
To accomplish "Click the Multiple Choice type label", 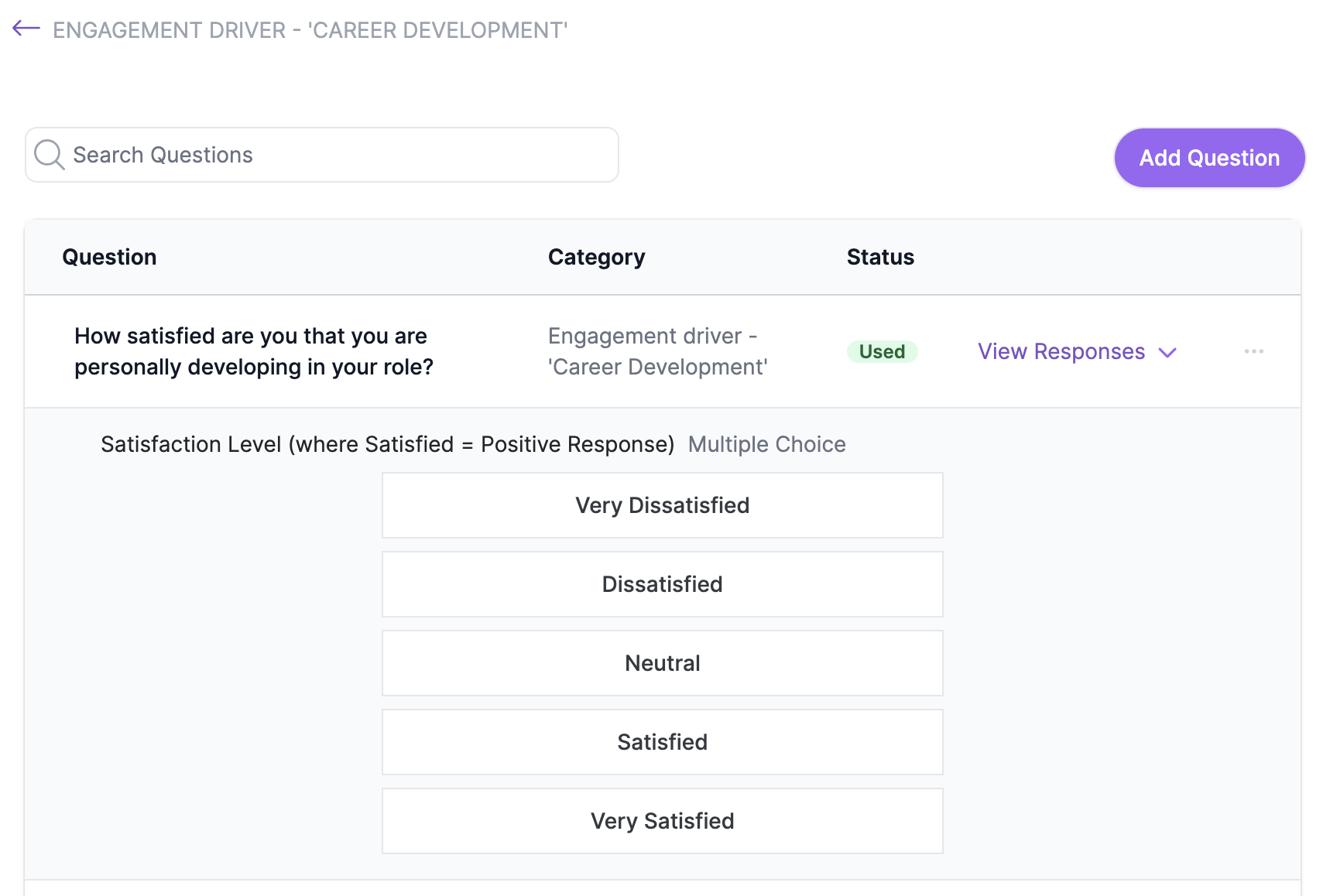I will (x=766, y=444).
